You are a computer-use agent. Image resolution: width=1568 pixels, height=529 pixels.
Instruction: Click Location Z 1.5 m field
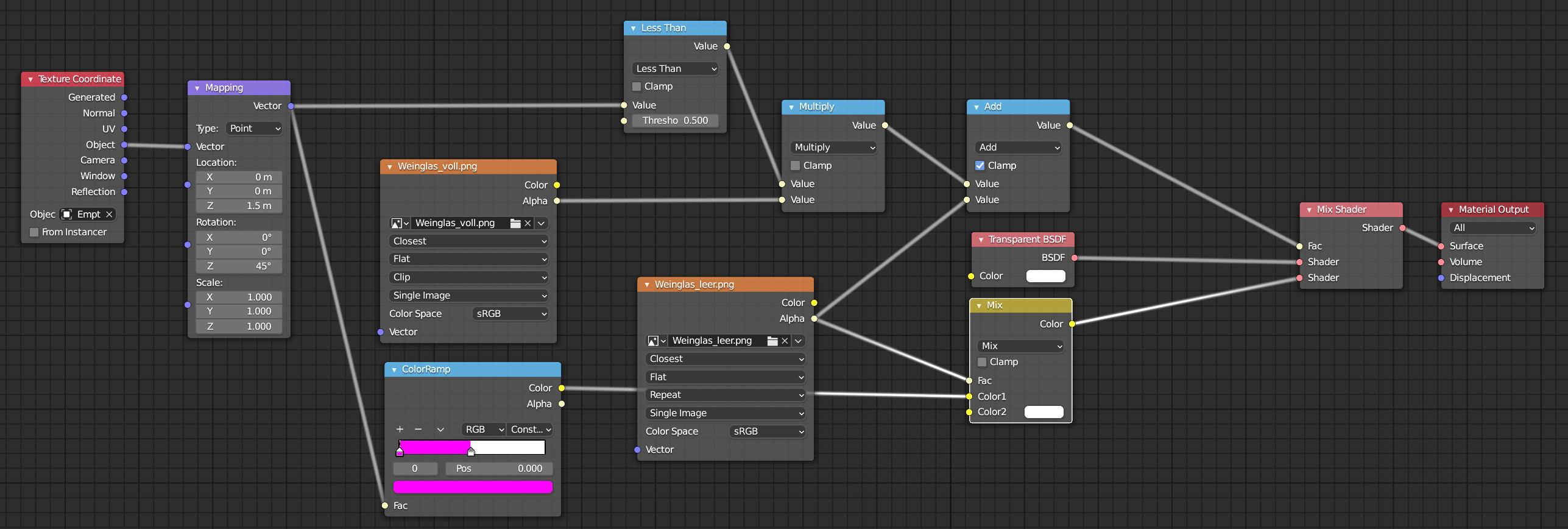point(239,206)
